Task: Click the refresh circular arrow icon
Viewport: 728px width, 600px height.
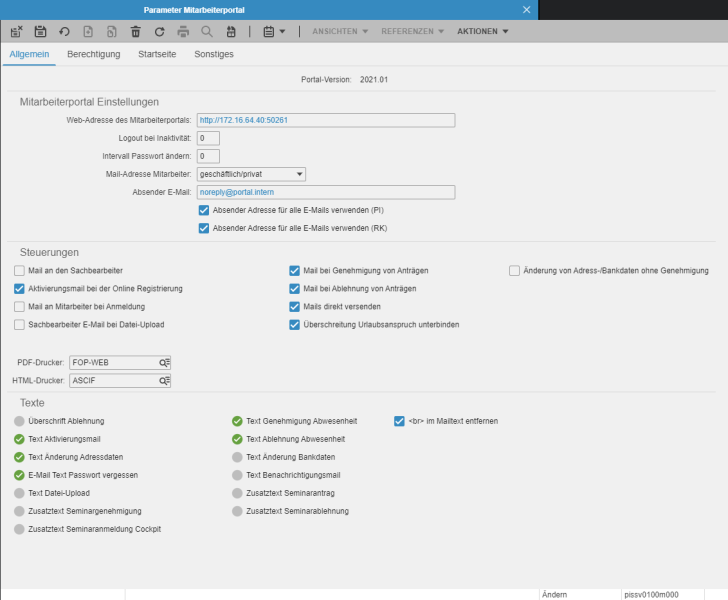Action: tap(159, 31)
